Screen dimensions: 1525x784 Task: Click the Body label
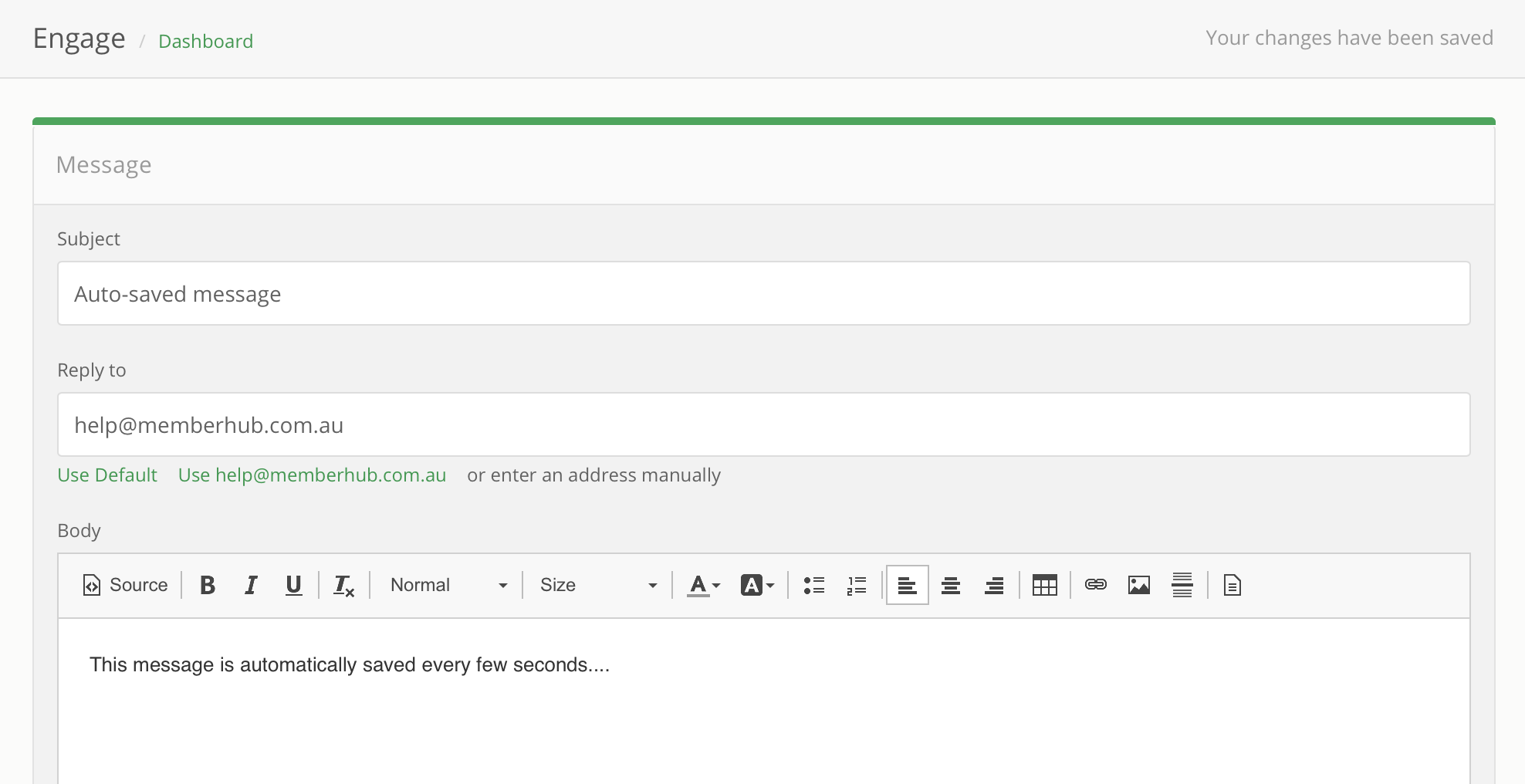[x=79, y=530]
